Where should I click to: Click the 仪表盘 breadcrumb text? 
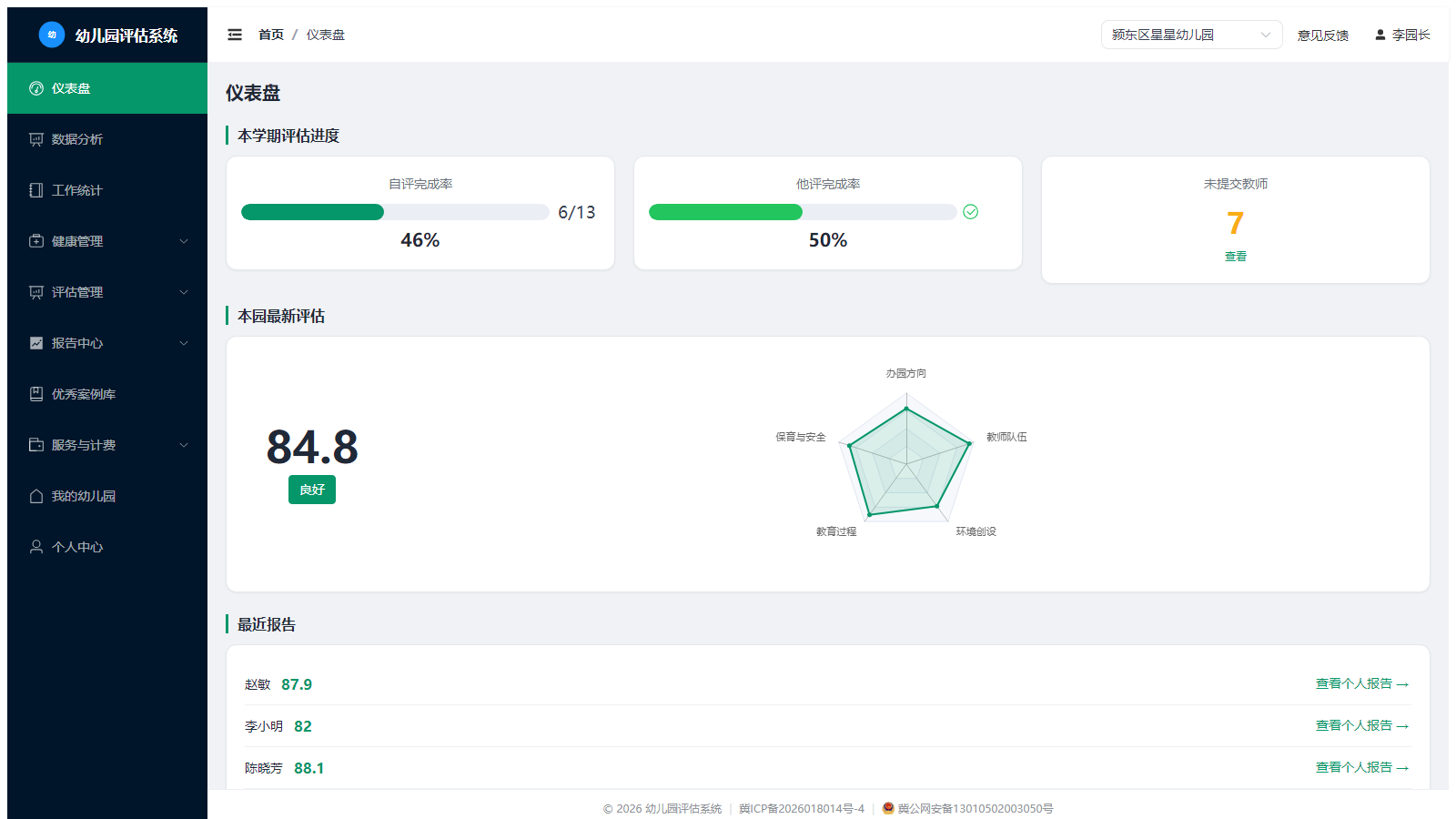(326, 35)
